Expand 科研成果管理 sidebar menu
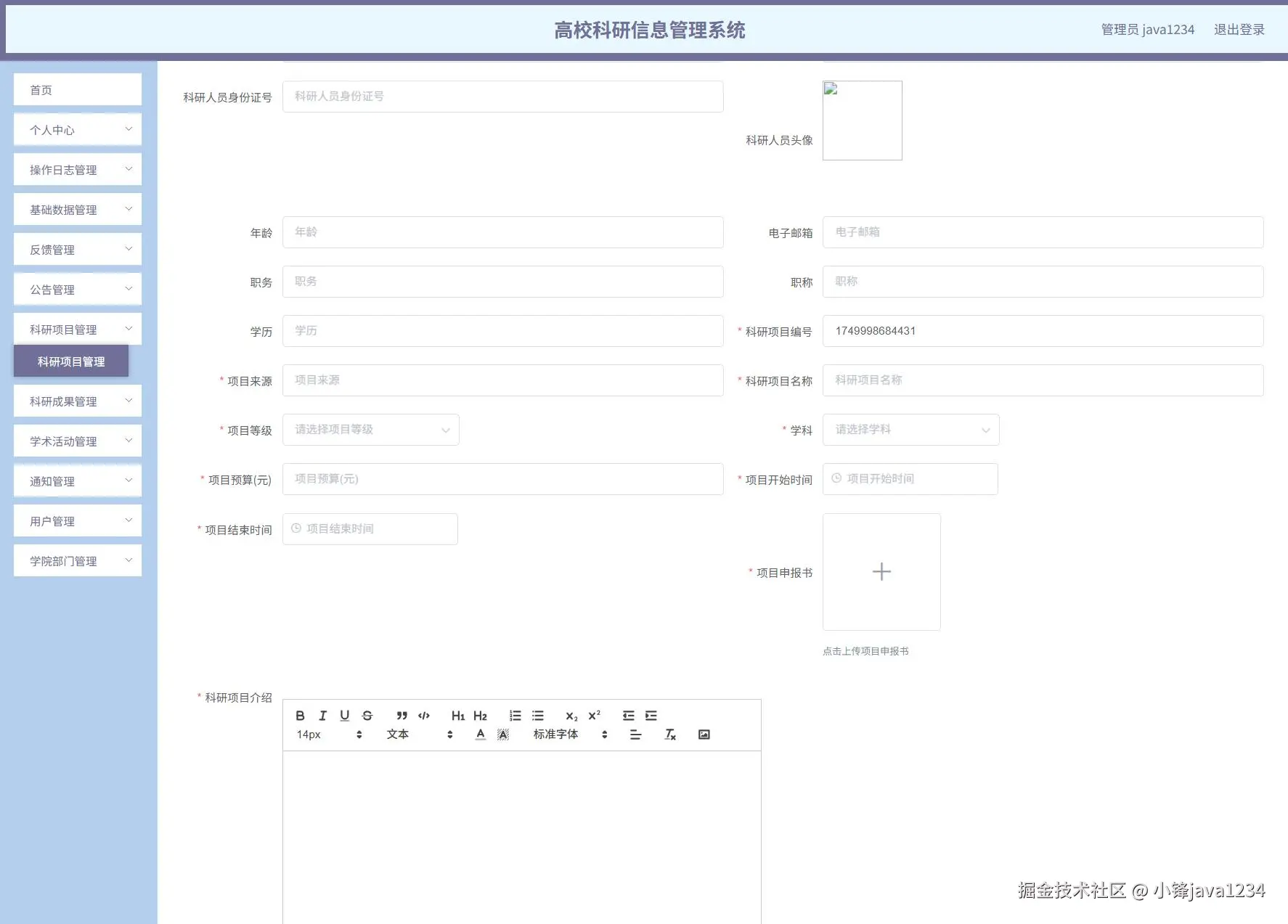The height and width of the screenshot is (924, 1288). pyautogui.click(x=78, y=401)
